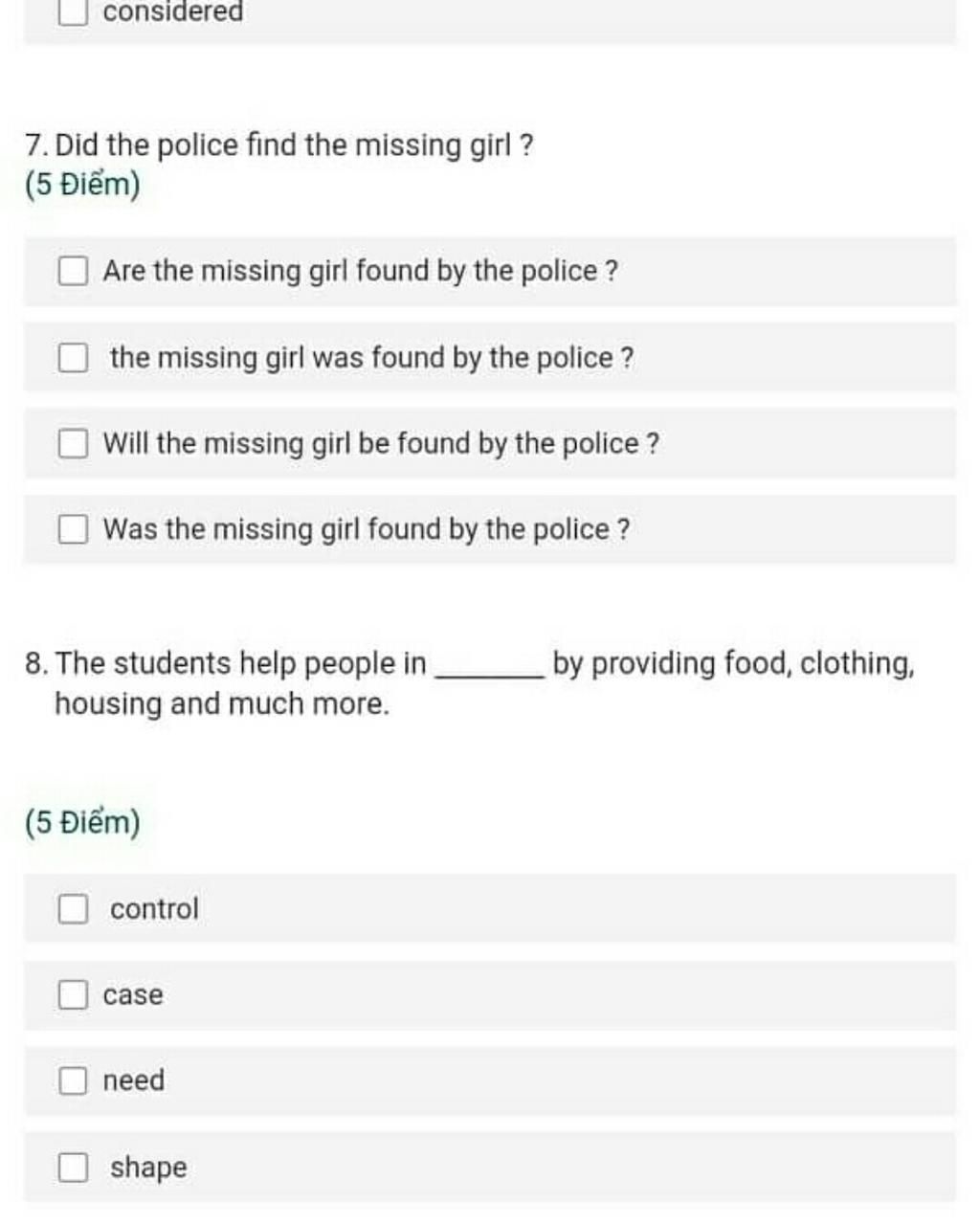Check the 'considered' option checkbox
Image resolution: width=980 pixels, height=1225 pixels.
(x=73, y=11)
